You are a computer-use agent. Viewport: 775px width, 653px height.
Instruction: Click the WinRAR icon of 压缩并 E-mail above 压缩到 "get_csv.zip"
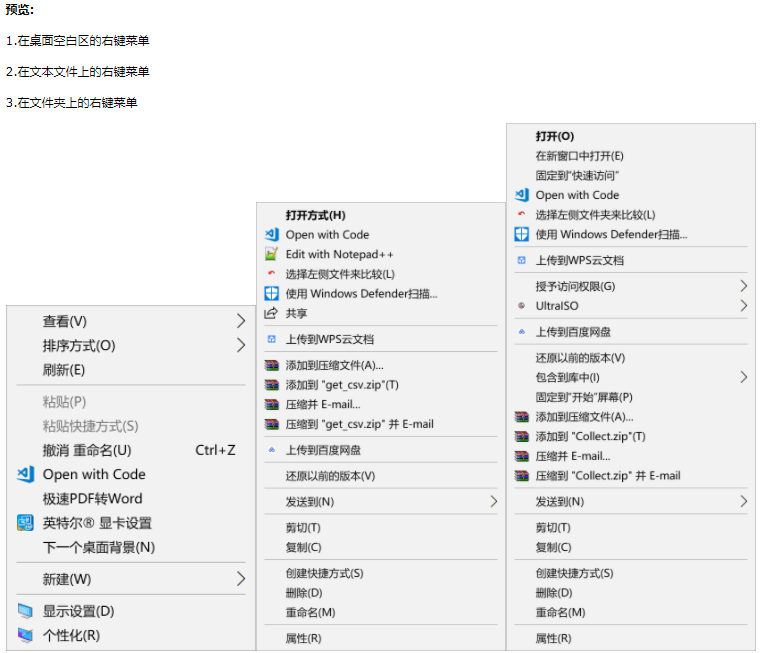[272, 404]
